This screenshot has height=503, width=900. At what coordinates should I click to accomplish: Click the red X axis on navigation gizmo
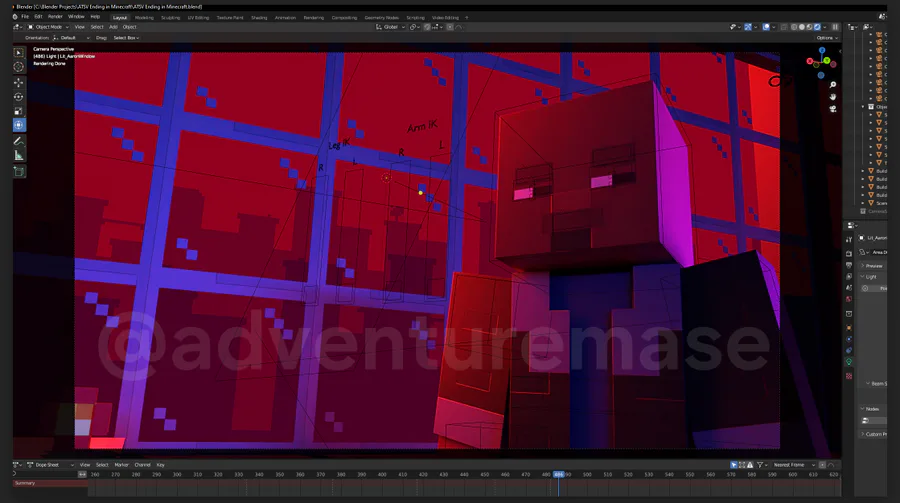[810, 61]
